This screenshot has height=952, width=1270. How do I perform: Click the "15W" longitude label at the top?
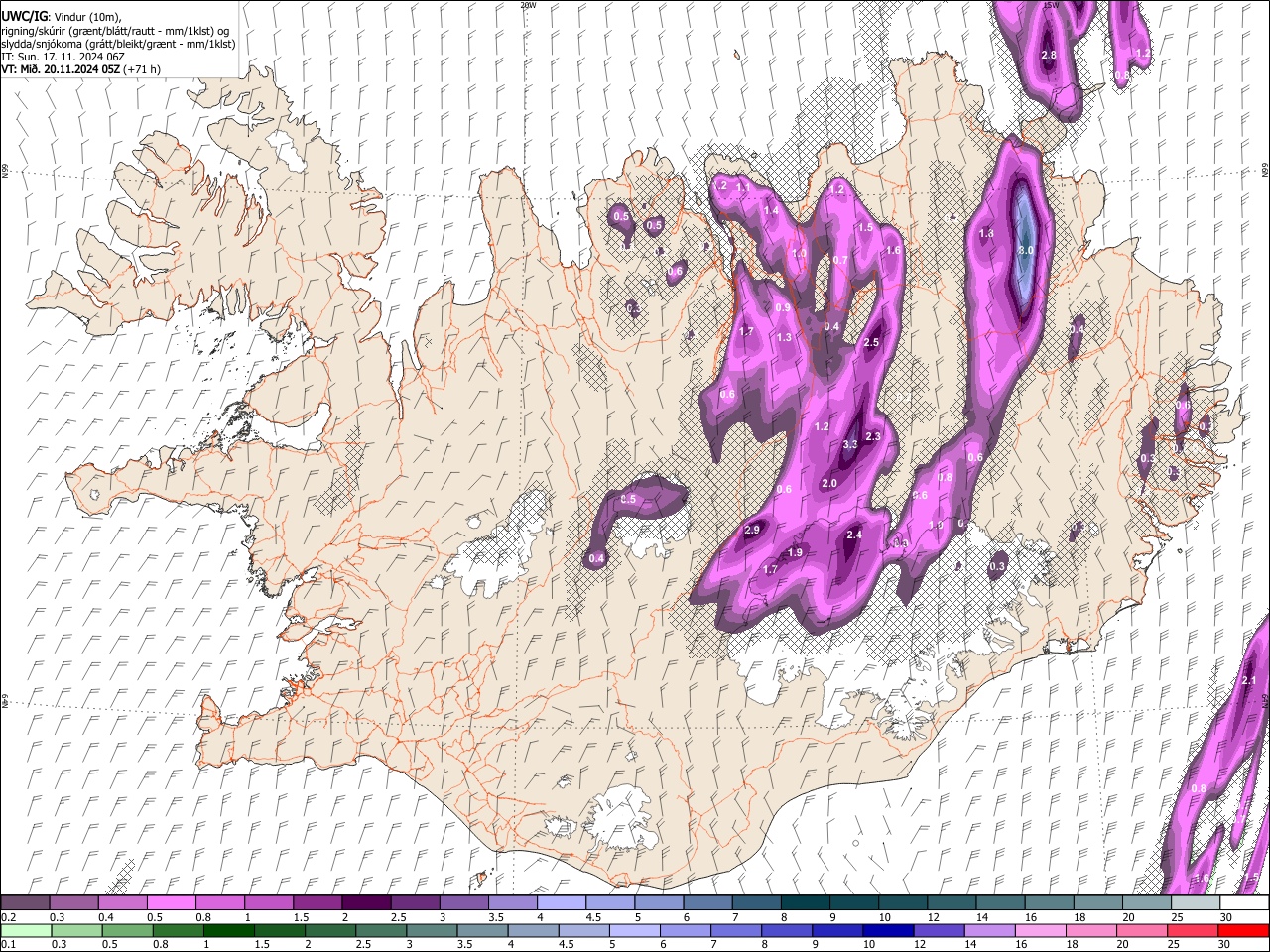coord(1052,5)
